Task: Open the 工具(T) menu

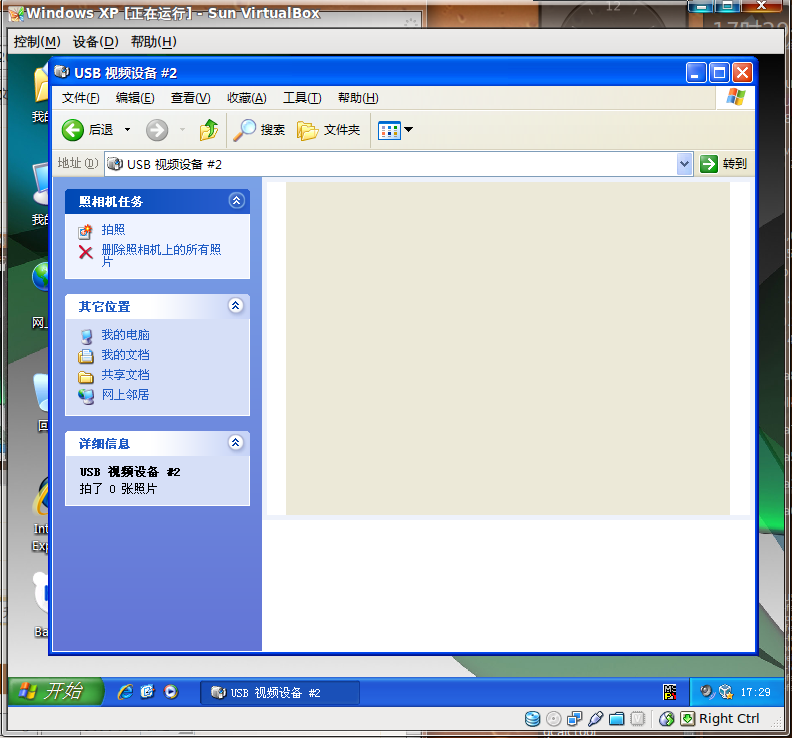Action: 302,98
